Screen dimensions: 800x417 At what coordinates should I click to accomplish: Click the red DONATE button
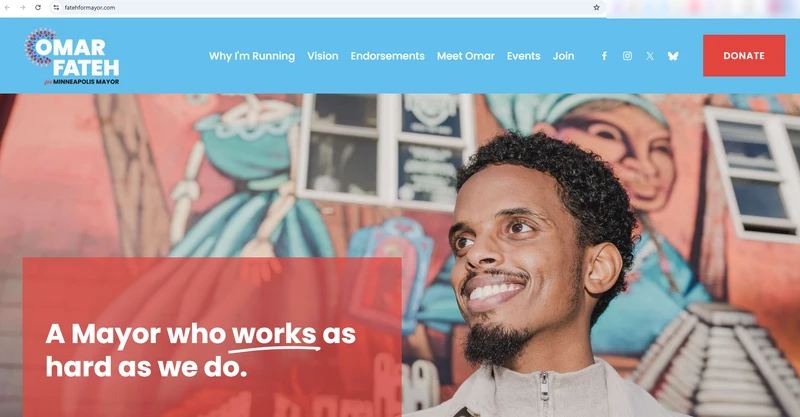[744, 56]
